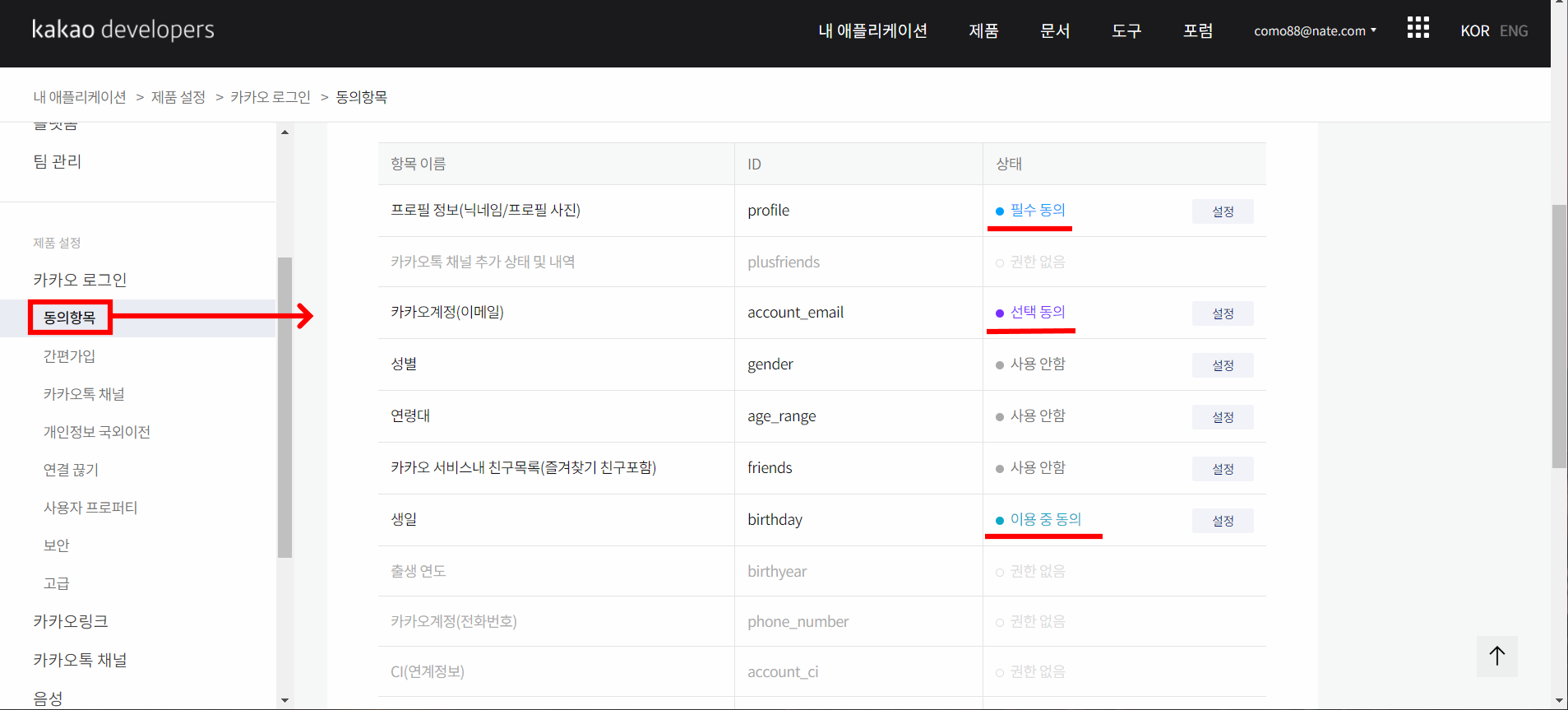
Task: Open 카카오 로그인 sidebar item
Action: [80, 280]
